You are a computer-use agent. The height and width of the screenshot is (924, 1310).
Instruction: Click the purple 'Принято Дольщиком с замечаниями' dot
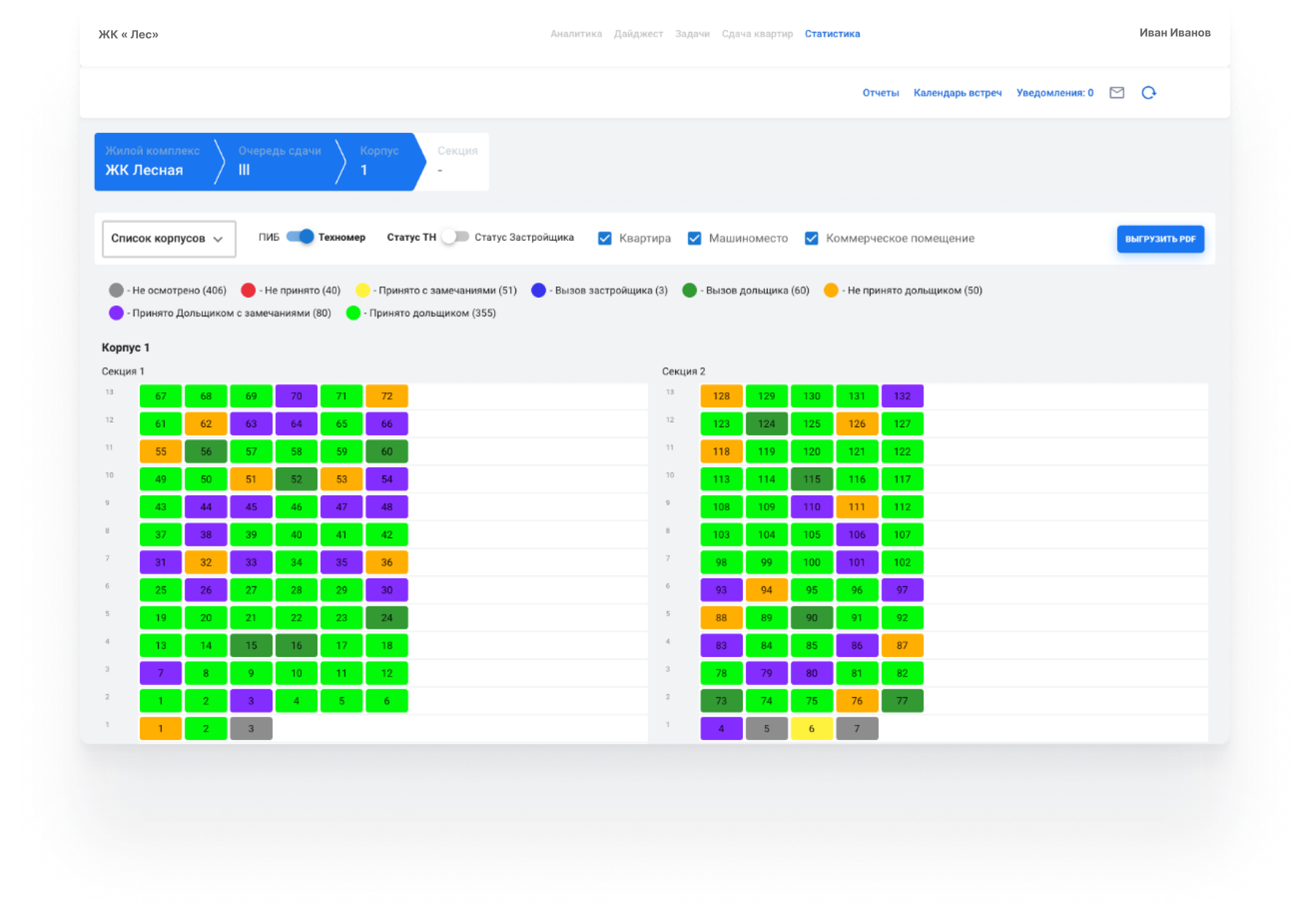pyautogui.click(x=116, y=313)
